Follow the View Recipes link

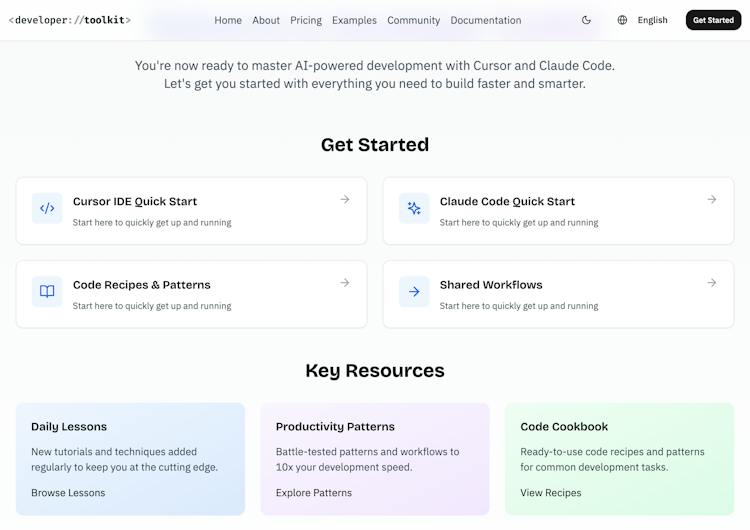[x=551, y=493]
